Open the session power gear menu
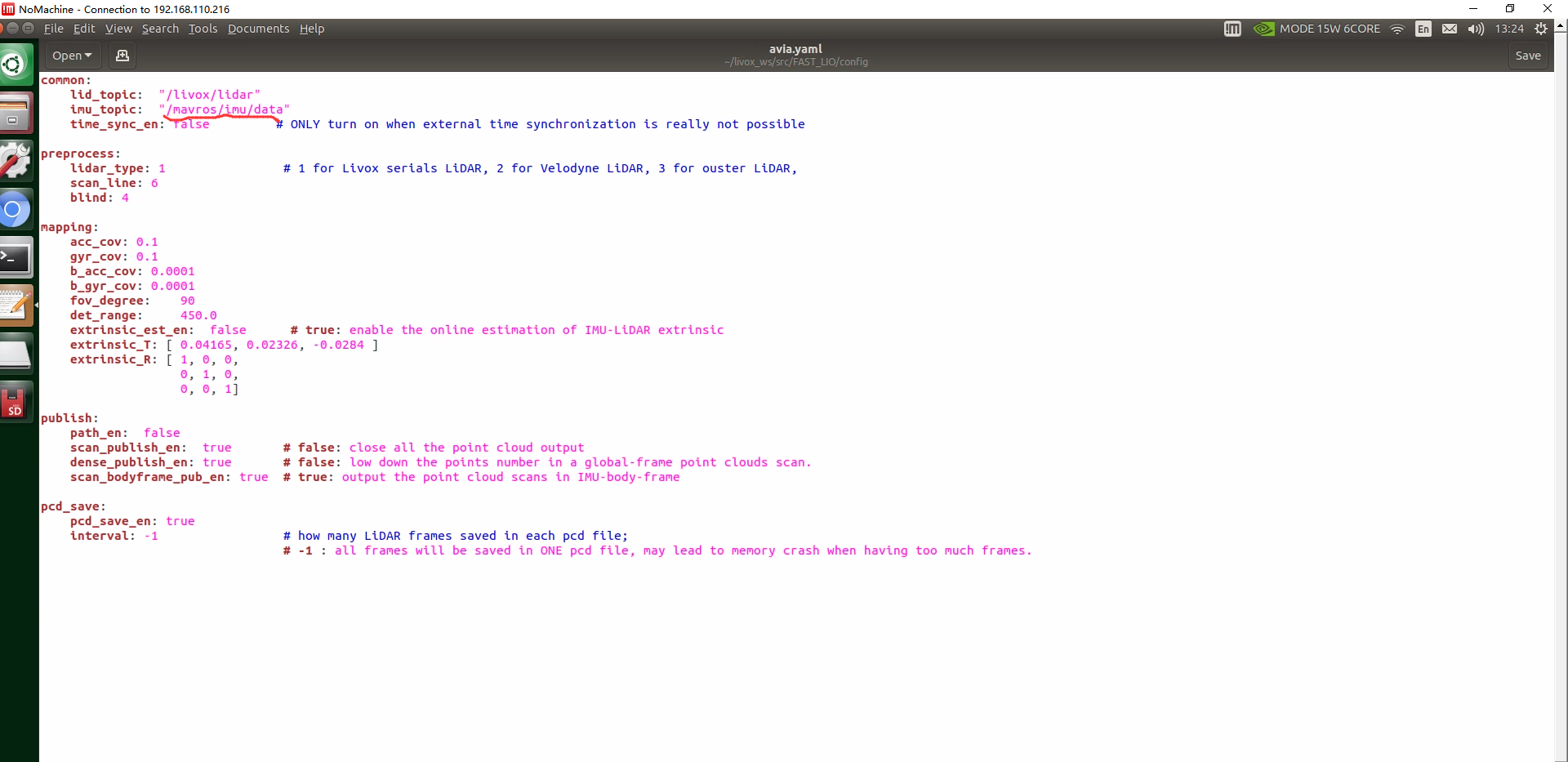The width and height of the screenshot is (1568, 762). click(1541, 29)
